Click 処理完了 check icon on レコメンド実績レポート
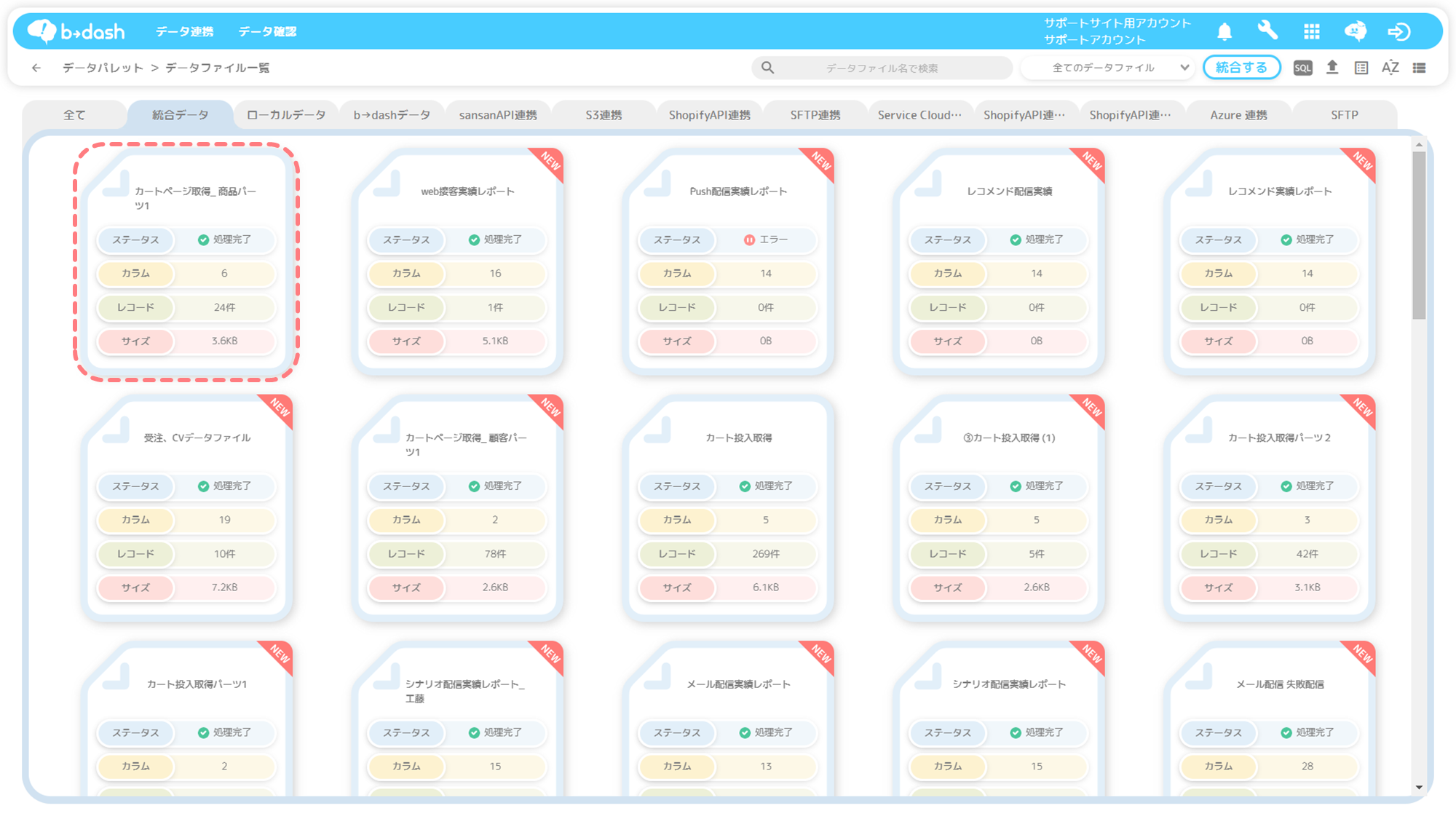The height and width of the screenshot is (819, 1456). pyautogui.click(x=1286, y=240)
